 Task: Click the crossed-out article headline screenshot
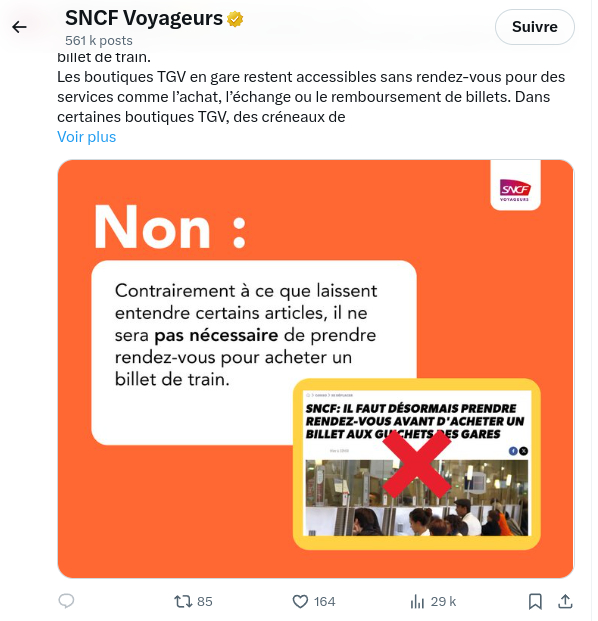(417, 464)
